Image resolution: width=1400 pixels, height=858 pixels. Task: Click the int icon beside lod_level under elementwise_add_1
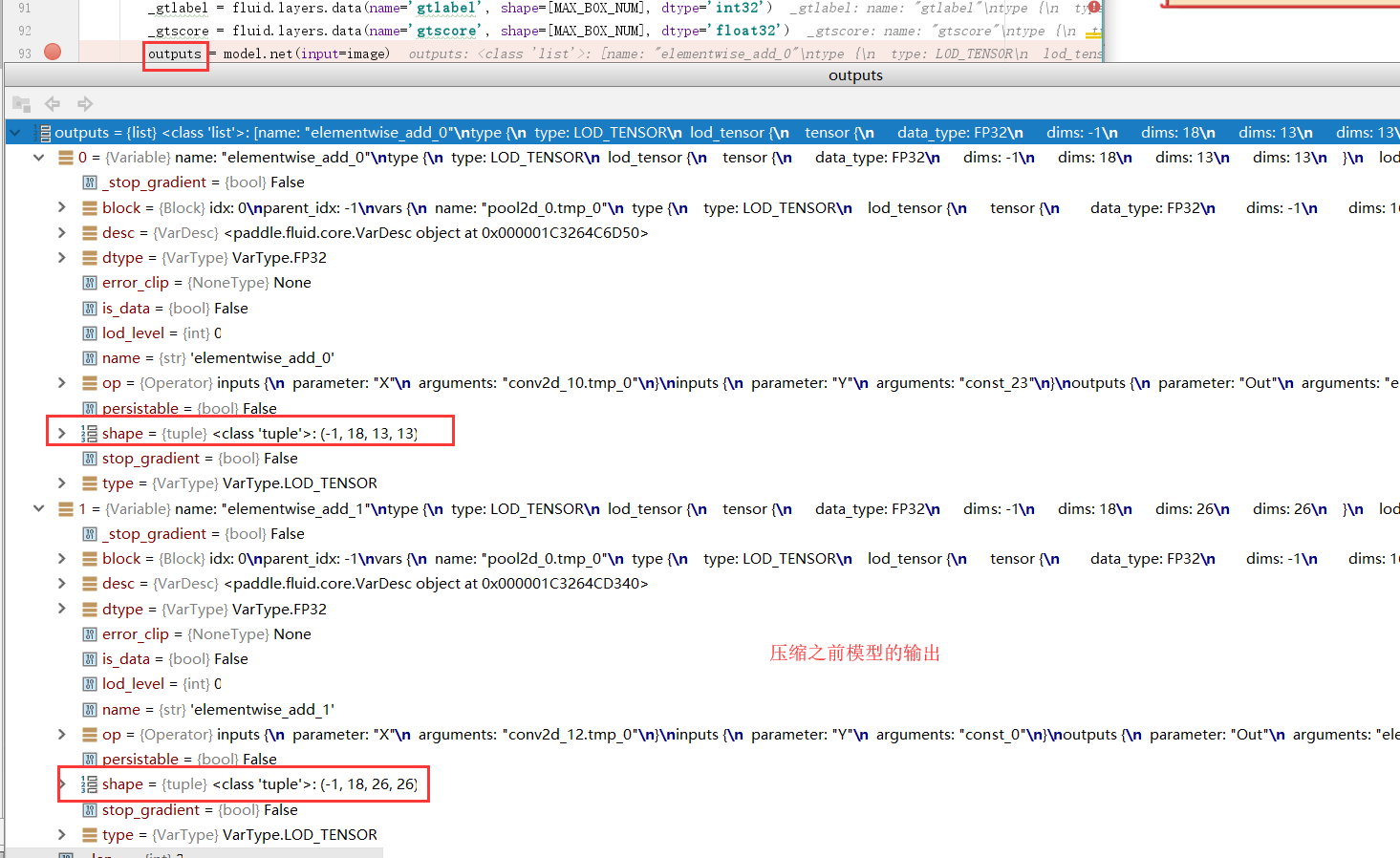point(89,683)
